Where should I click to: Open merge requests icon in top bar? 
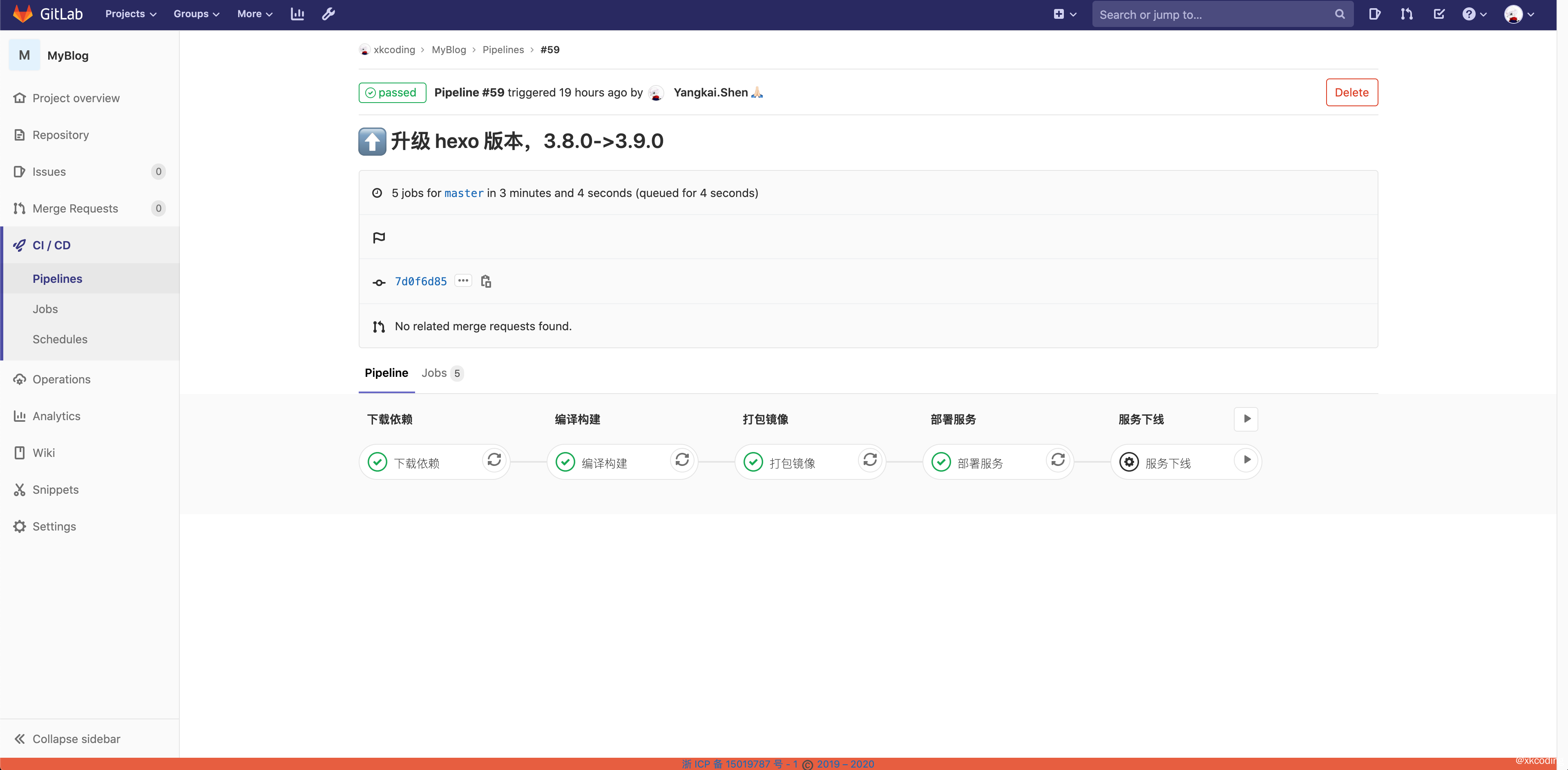(x=1407, y=14)
